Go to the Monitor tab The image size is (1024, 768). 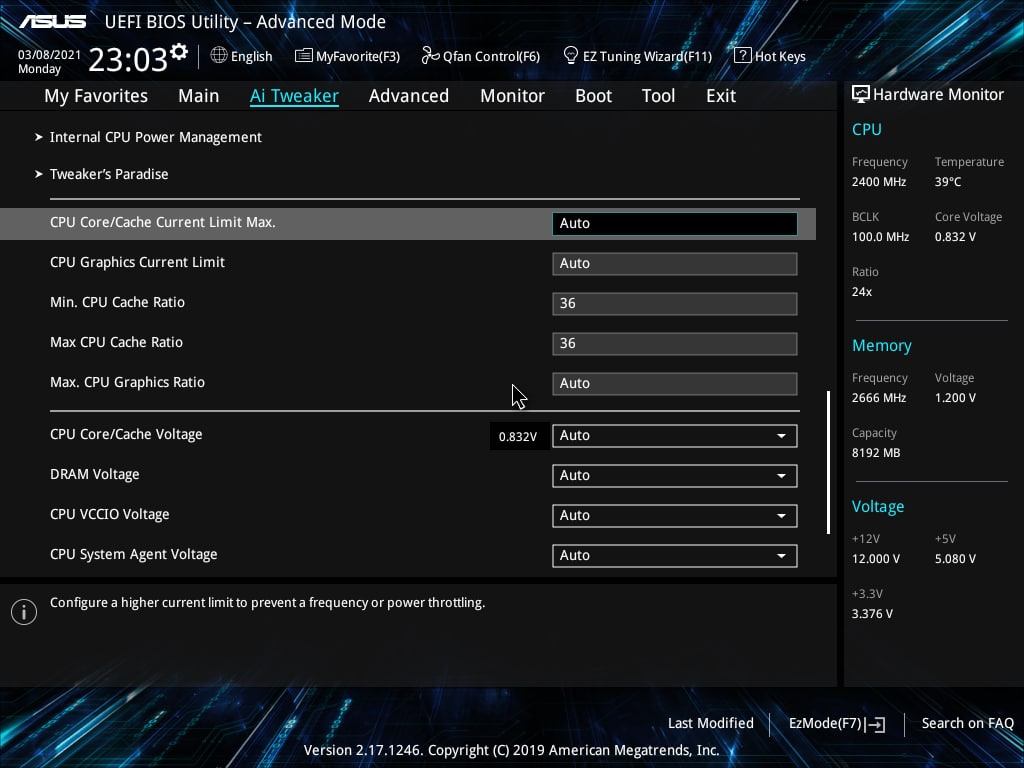click(x=512, y=96)
